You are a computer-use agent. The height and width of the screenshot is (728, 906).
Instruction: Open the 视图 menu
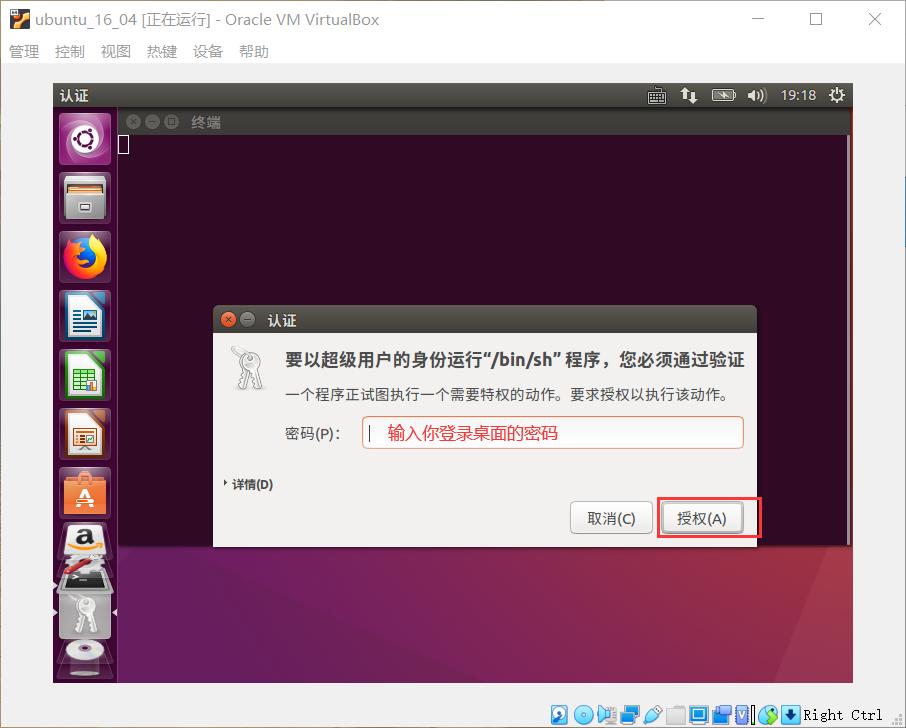(x=116, y=51)
